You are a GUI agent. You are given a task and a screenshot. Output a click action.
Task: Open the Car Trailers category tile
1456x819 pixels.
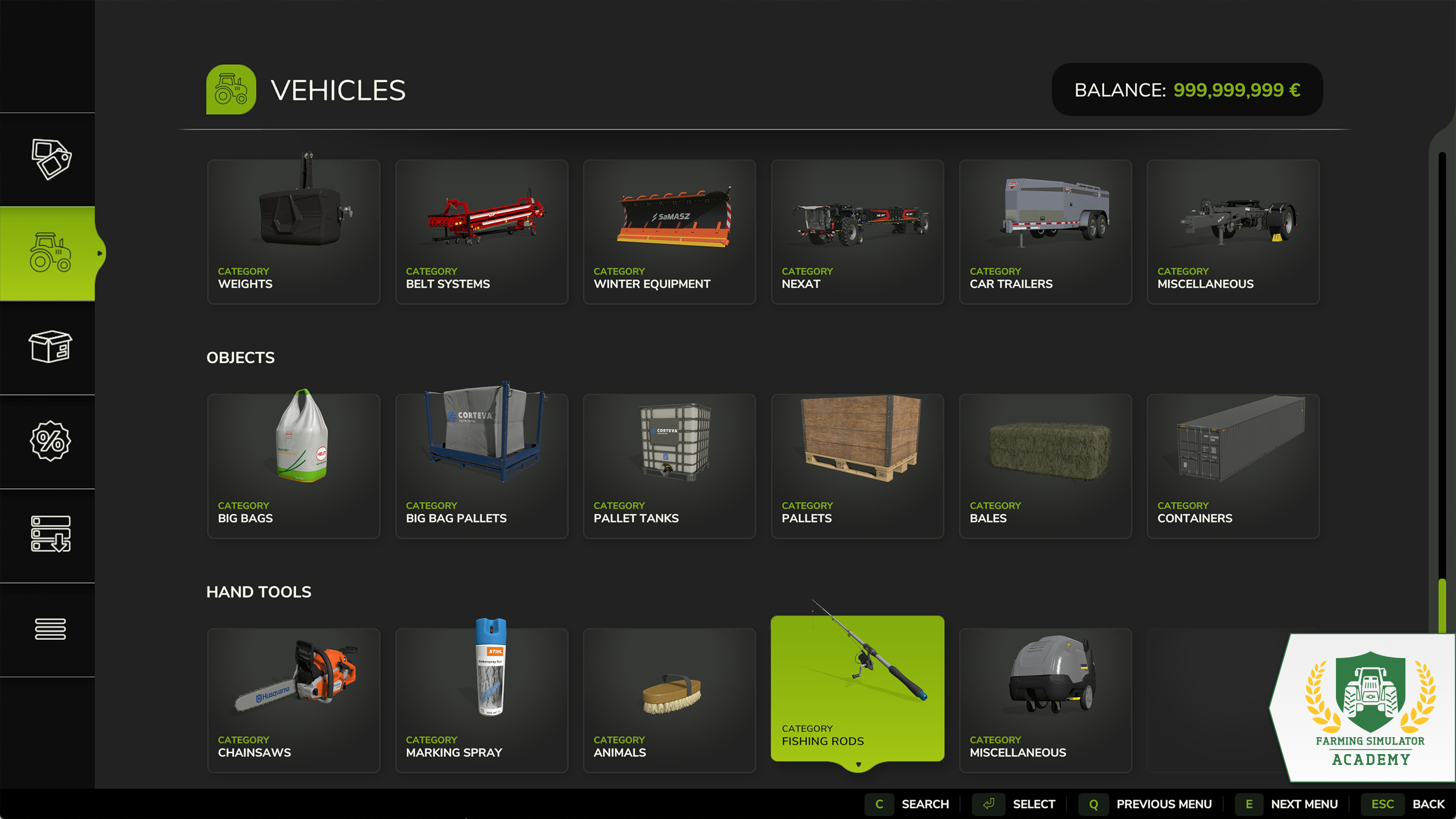[1045, 232]
